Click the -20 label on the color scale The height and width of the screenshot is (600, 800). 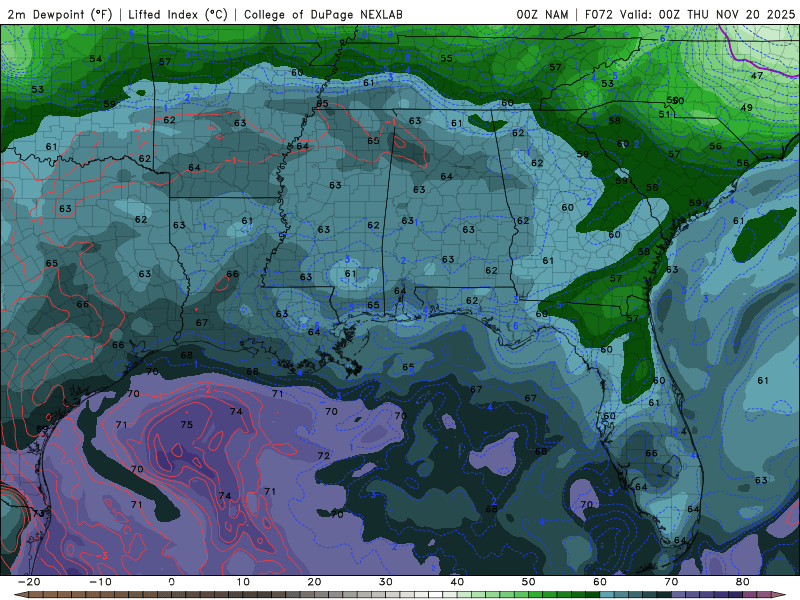pos(29,582)
